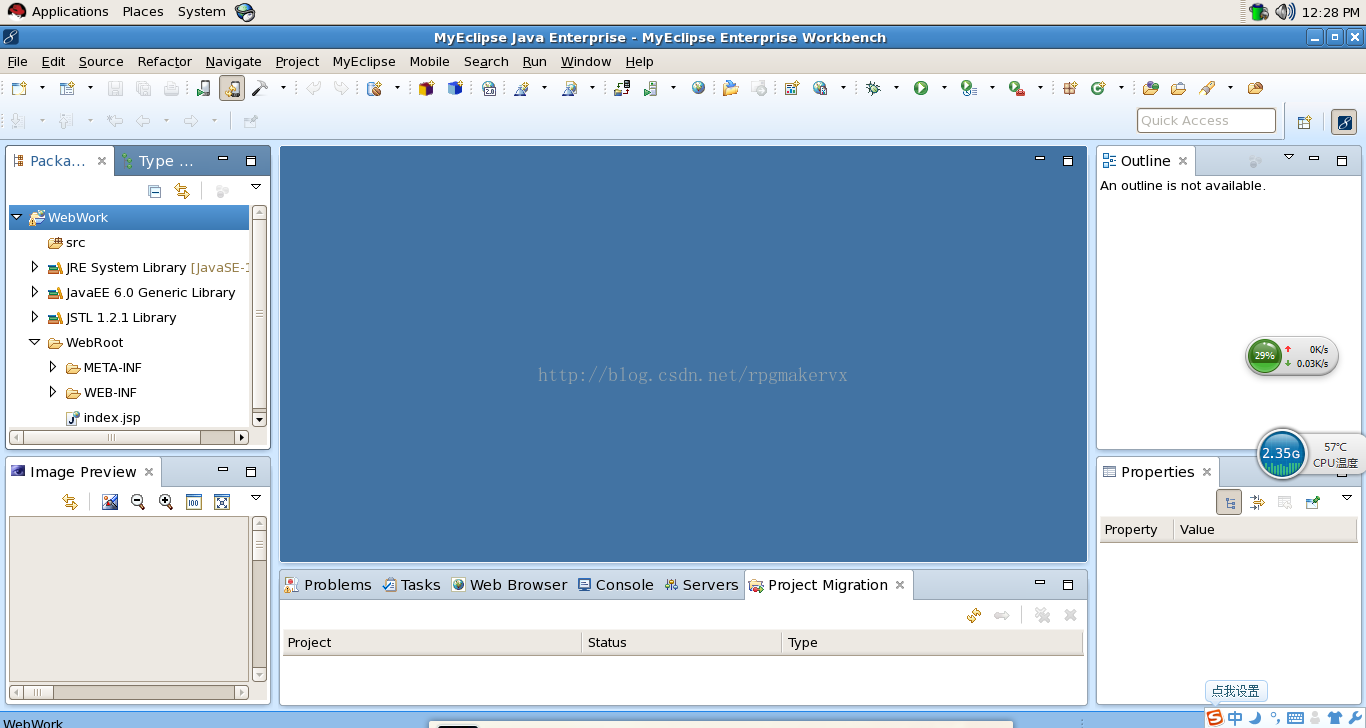
Task: Click the blue cube new module icon
Action: click(455, 88)
